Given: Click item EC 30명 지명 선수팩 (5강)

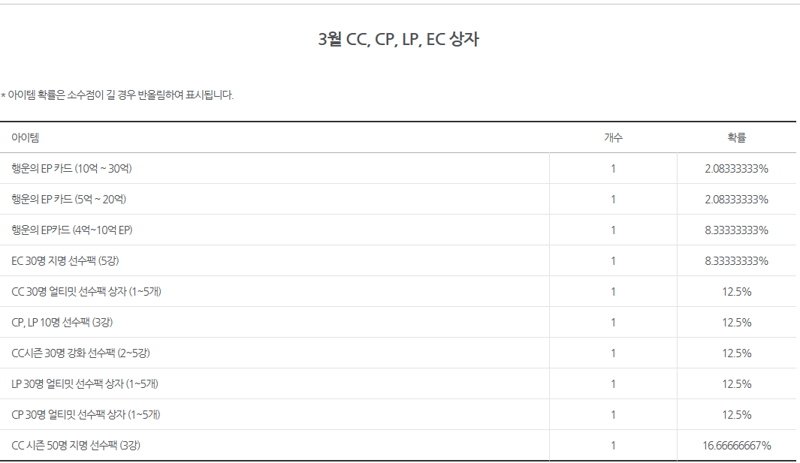Looking at the screenshot, I should point(65,261).
